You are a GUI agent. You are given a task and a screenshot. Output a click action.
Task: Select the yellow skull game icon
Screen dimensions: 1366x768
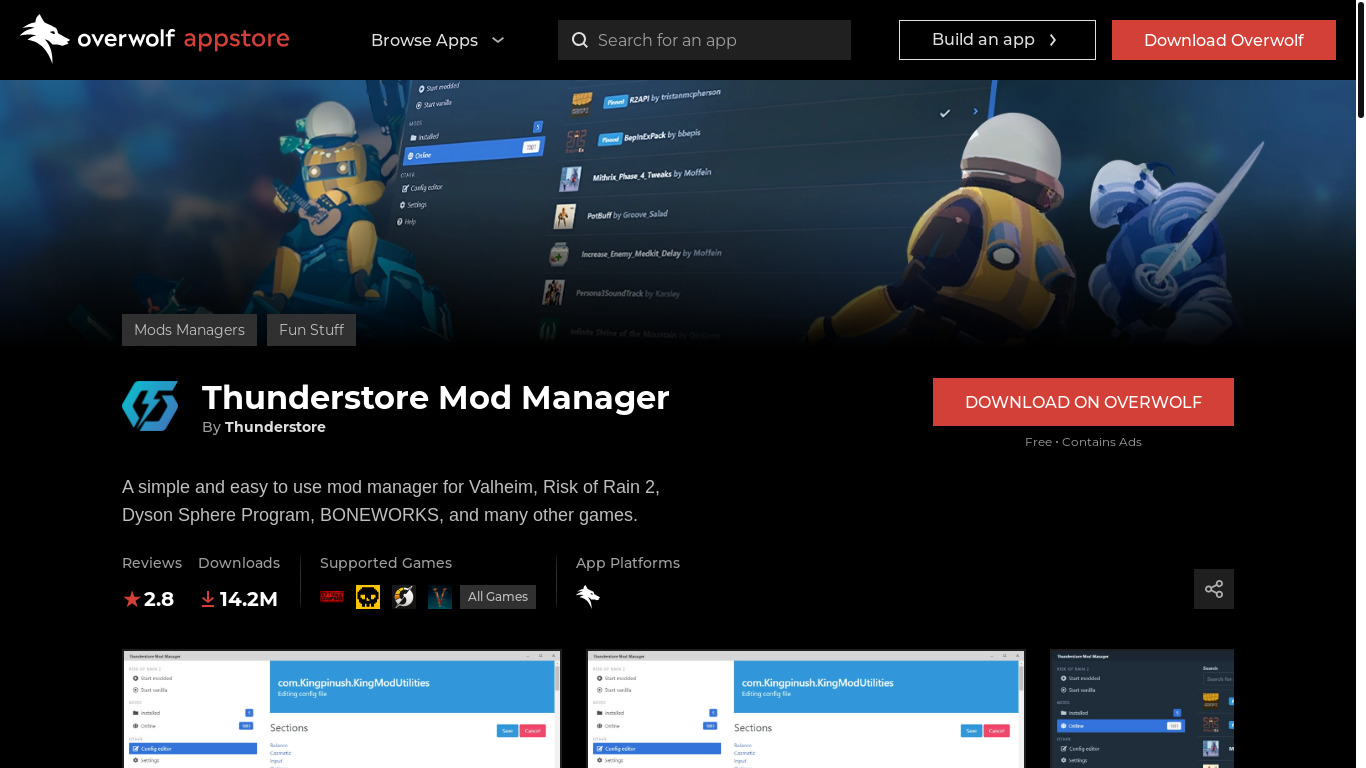368,597
